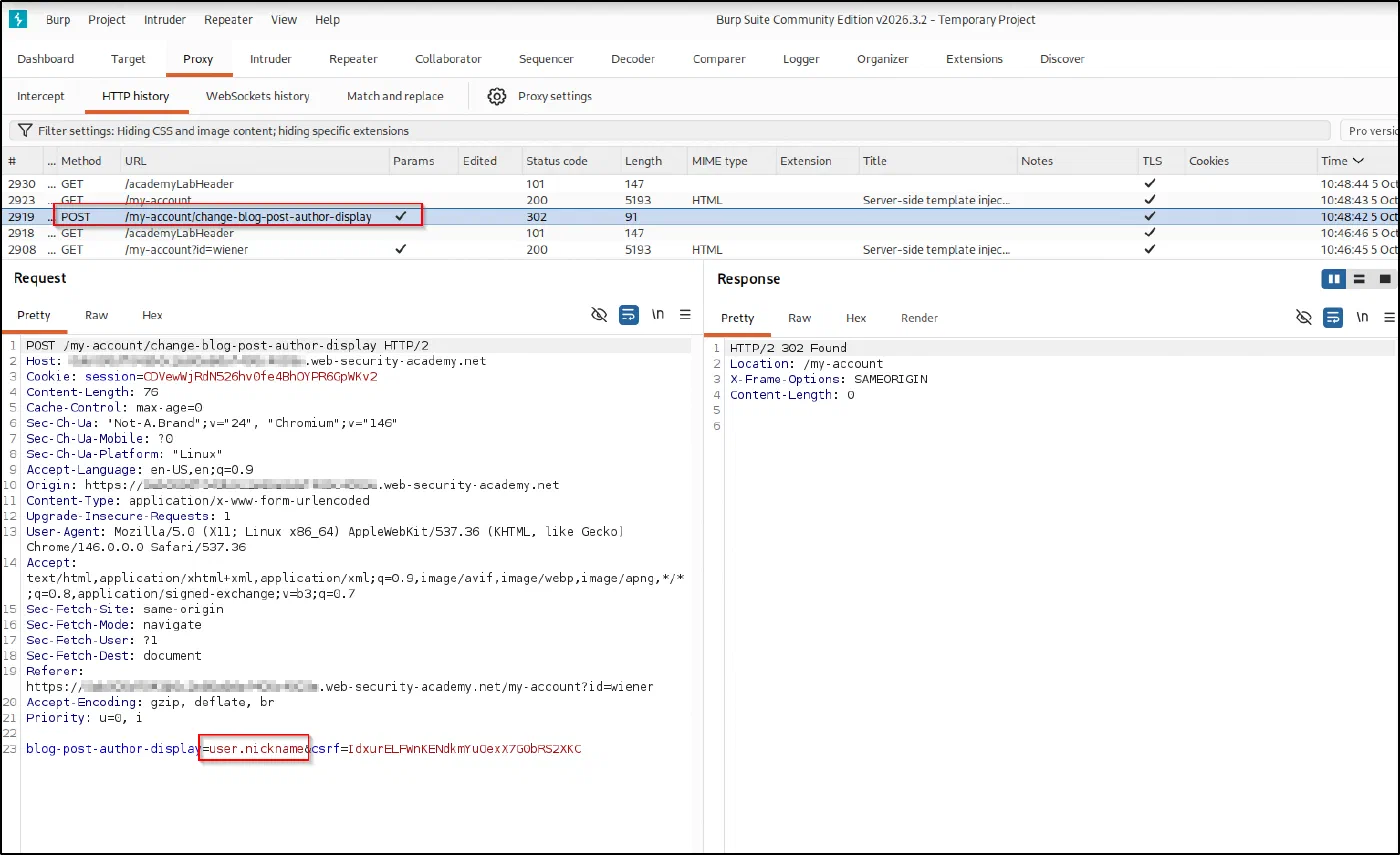The height and width of the screenshot is (855, 1400).
Task: Open the Intercept sub-tab
Action: click(41, 96)
